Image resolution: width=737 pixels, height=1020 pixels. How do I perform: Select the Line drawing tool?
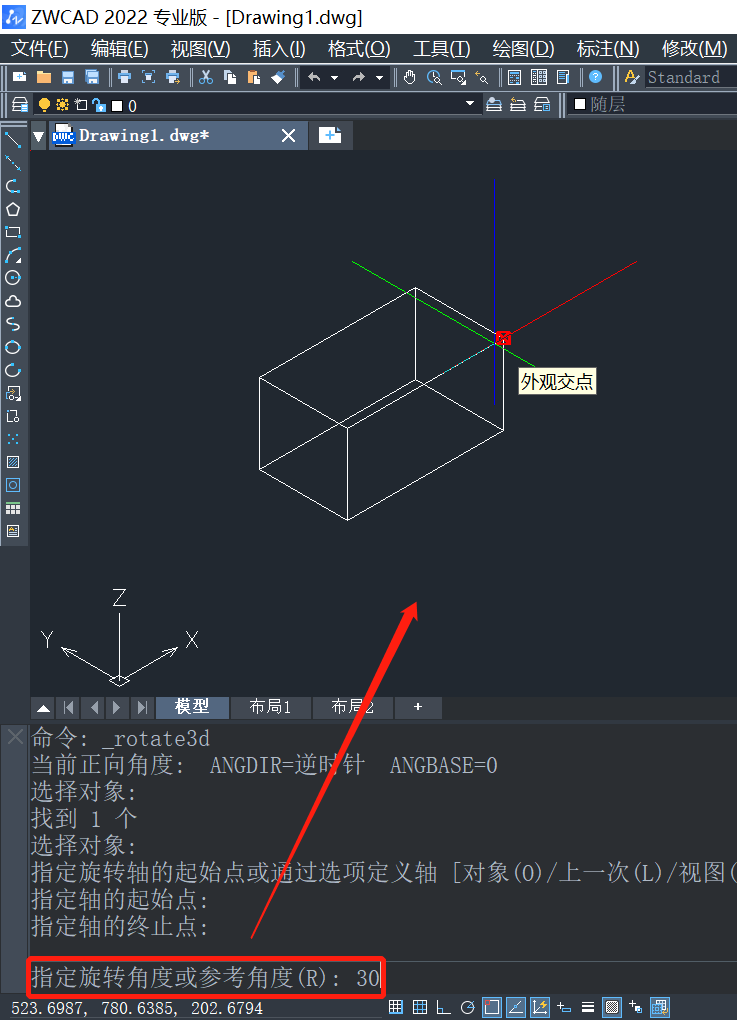coord(13,139)
